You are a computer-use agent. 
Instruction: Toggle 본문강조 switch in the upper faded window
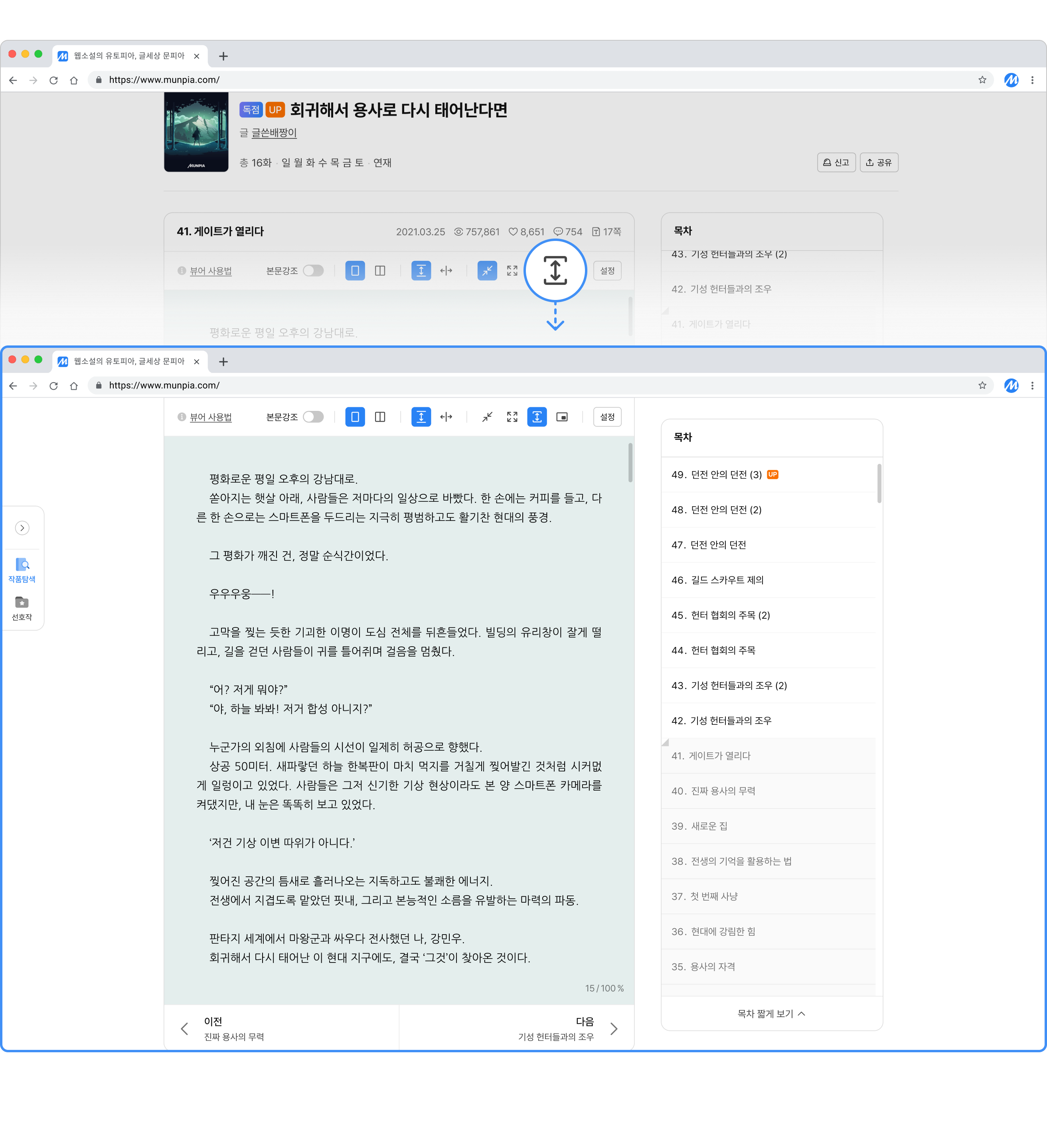pos(313,270)
